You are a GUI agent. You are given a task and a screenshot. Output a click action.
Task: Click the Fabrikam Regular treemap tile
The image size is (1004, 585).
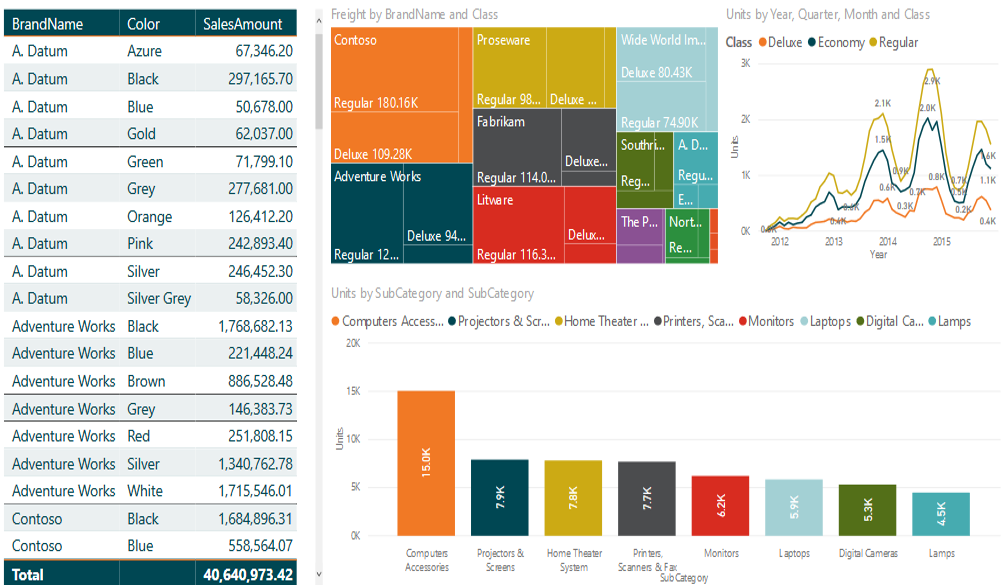[x=517, y=148]
